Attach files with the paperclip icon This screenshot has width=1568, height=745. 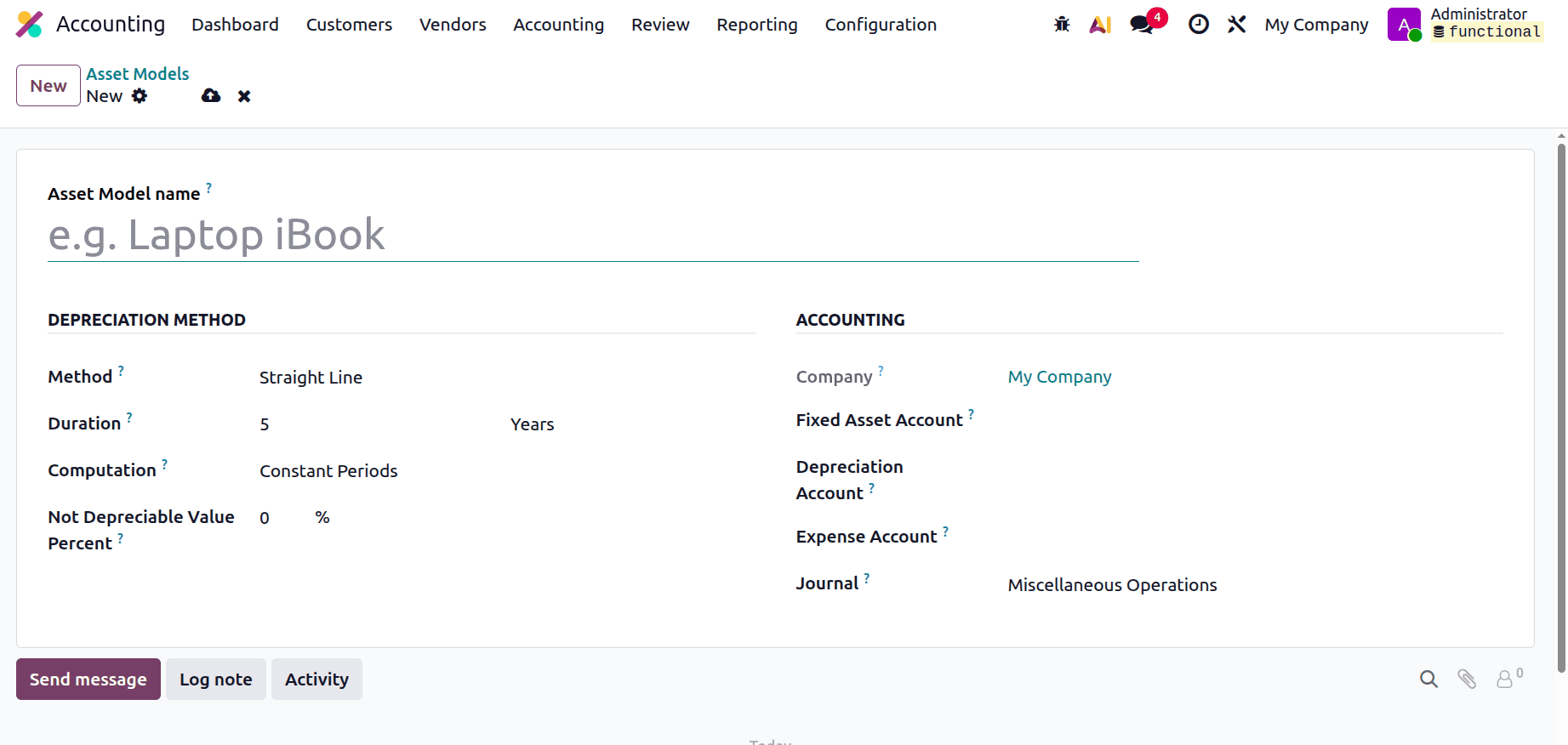point(1467,679)
